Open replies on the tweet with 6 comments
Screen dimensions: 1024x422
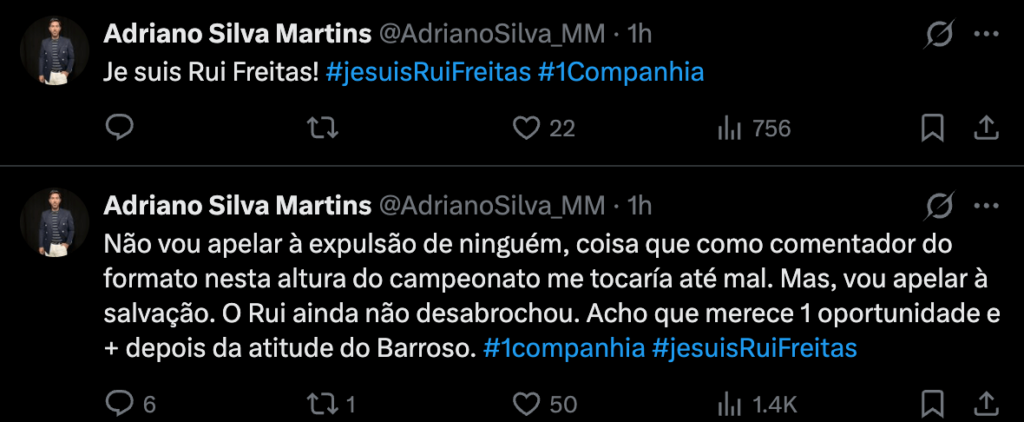click(x=120, y=403)
